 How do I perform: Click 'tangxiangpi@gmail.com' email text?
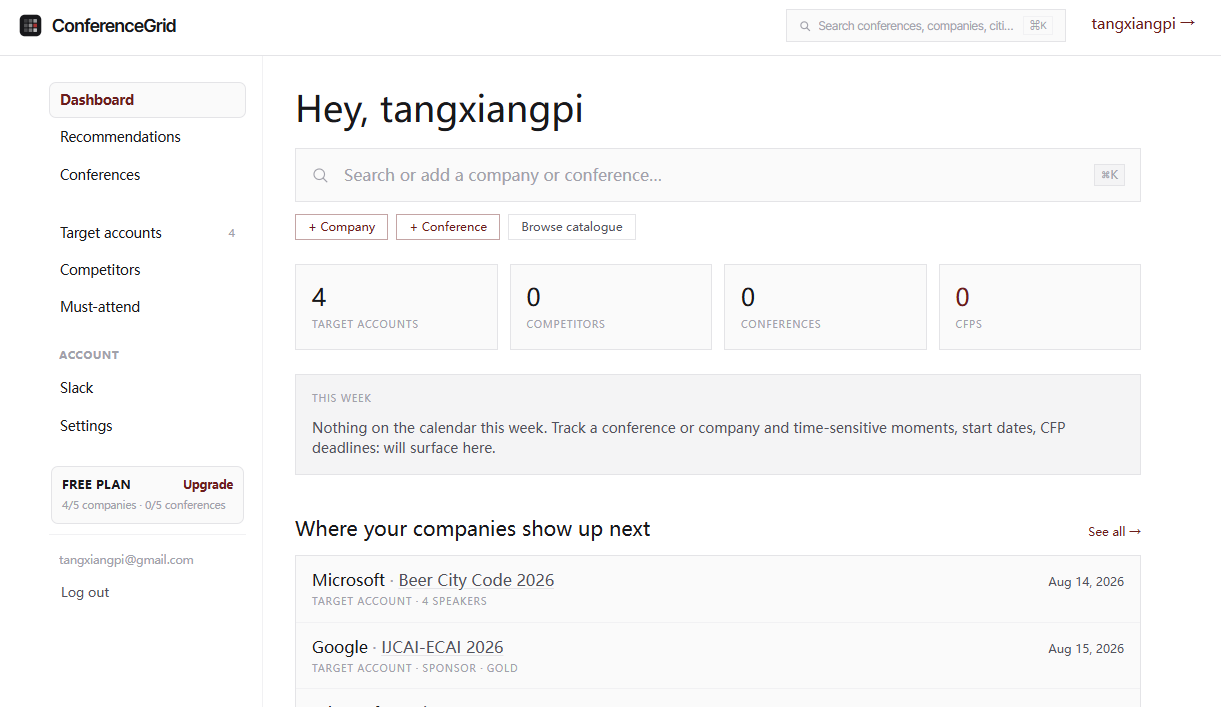126,560
